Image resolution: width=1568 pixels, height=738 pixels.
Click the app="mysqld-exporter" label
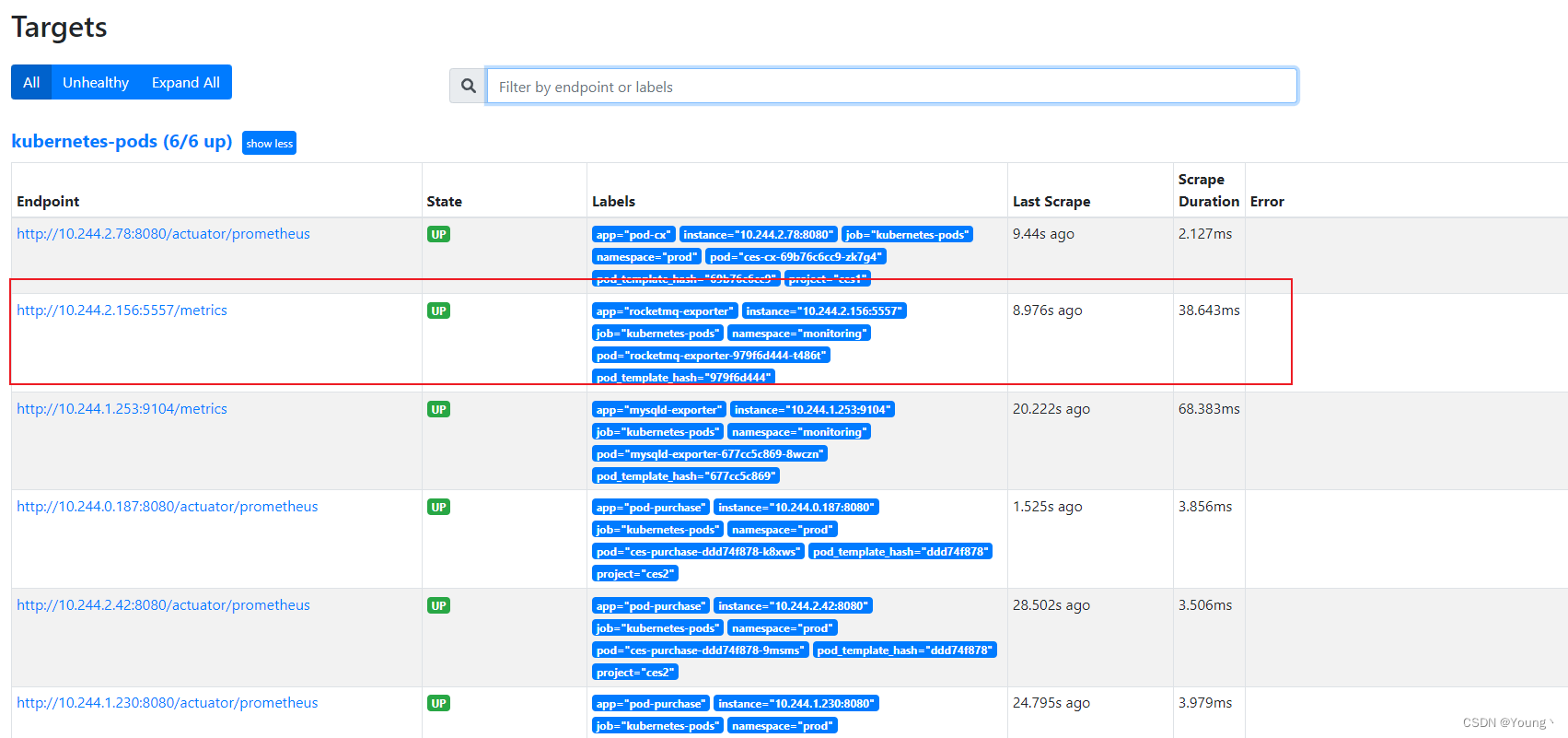pos(659,410)
